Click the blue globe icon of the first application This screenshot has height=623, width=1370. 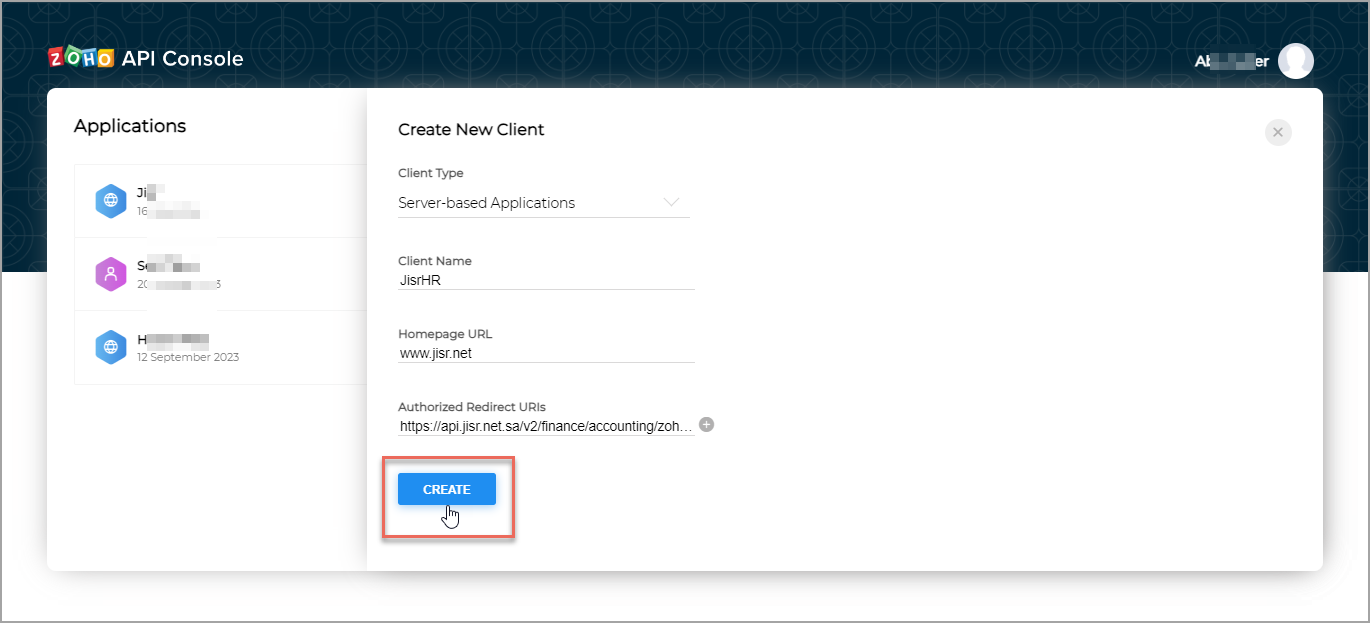point(110,201)
